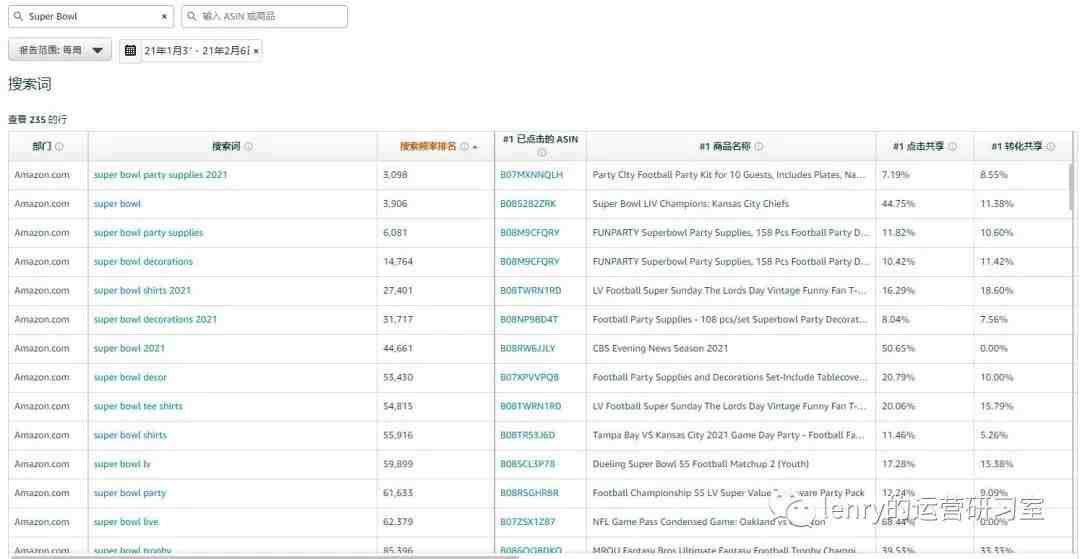1080x559 pixels.
Task: Clear the Super Bowl search term box
Action: click(x=164, y=16)
